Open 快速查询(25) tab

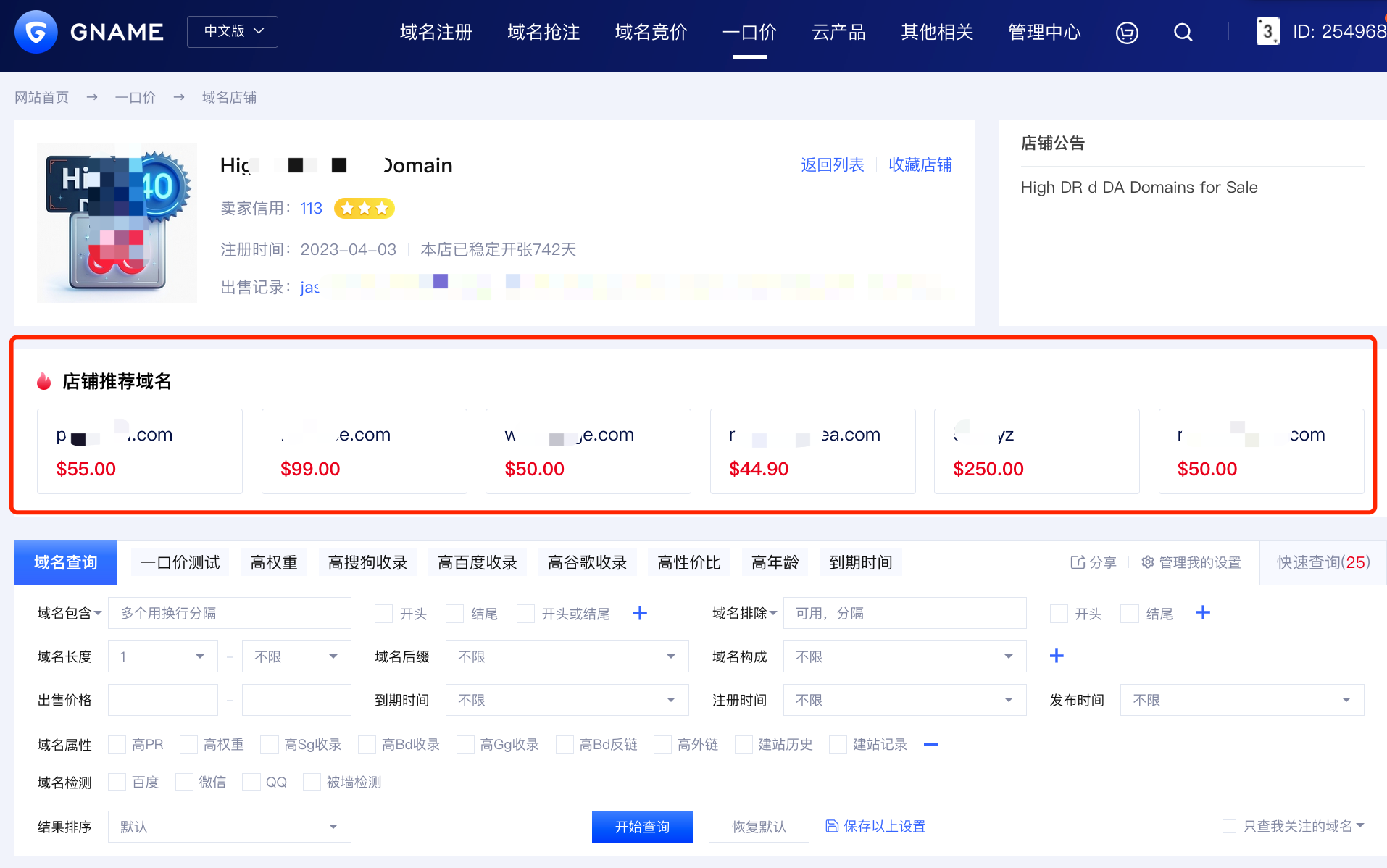tap(1323, 562)
